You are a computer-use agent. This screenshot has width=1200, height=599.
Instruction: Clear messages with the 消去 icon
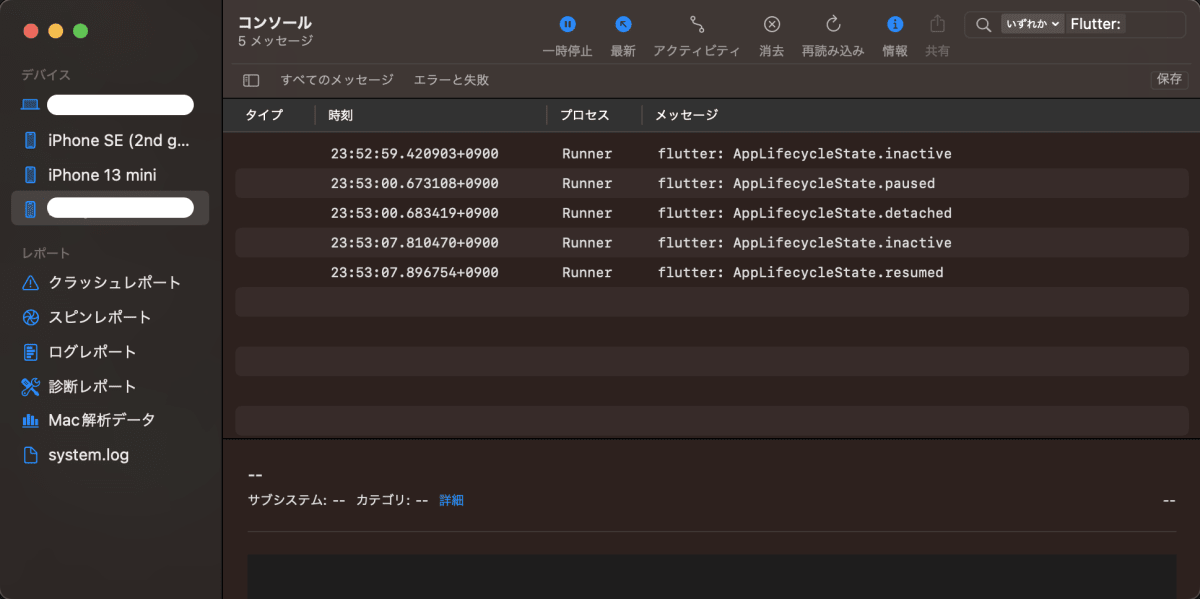tap(771, 24)
